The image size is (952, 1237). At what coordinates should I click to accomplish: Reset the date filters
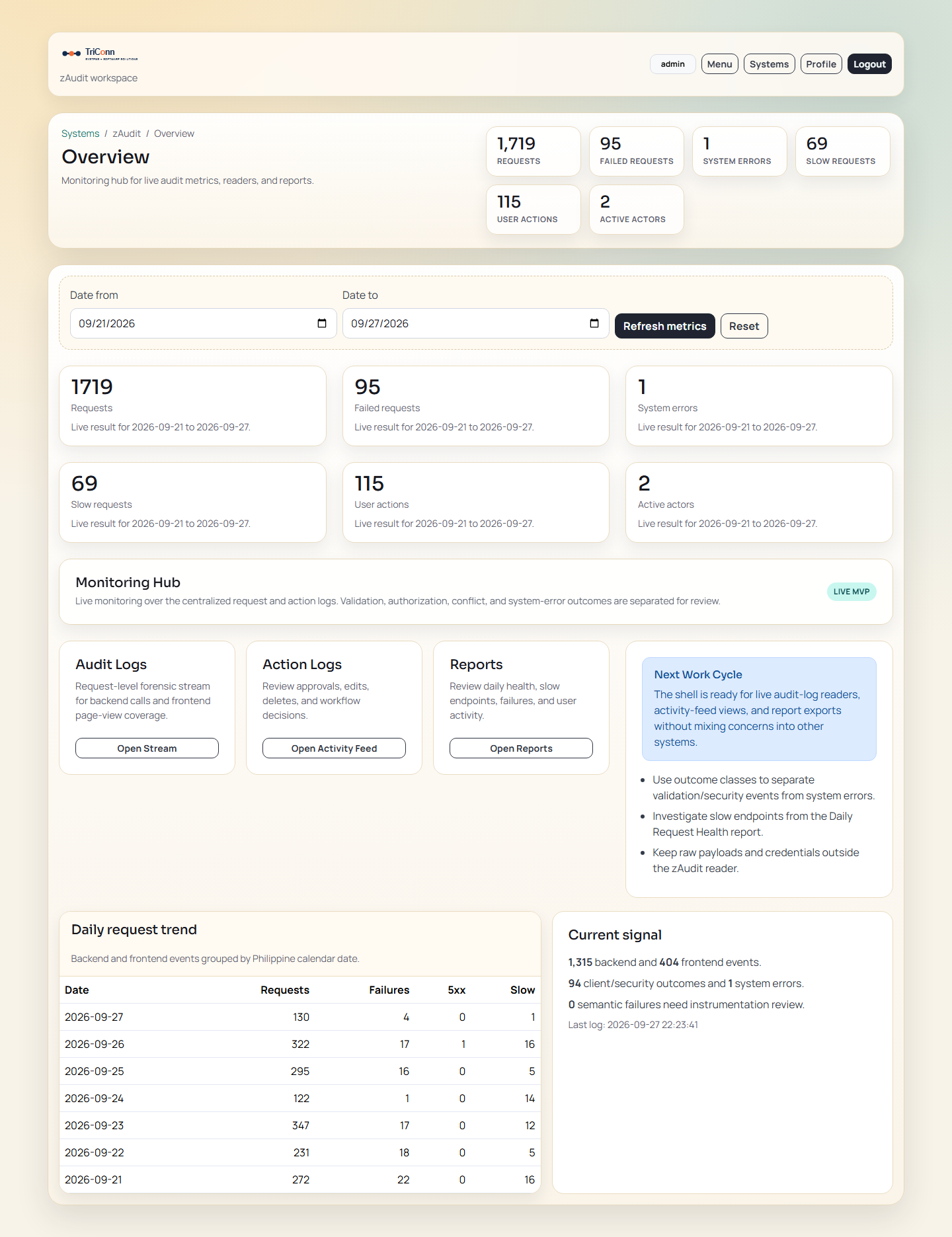pyautogui.click(x=744, y=326)
